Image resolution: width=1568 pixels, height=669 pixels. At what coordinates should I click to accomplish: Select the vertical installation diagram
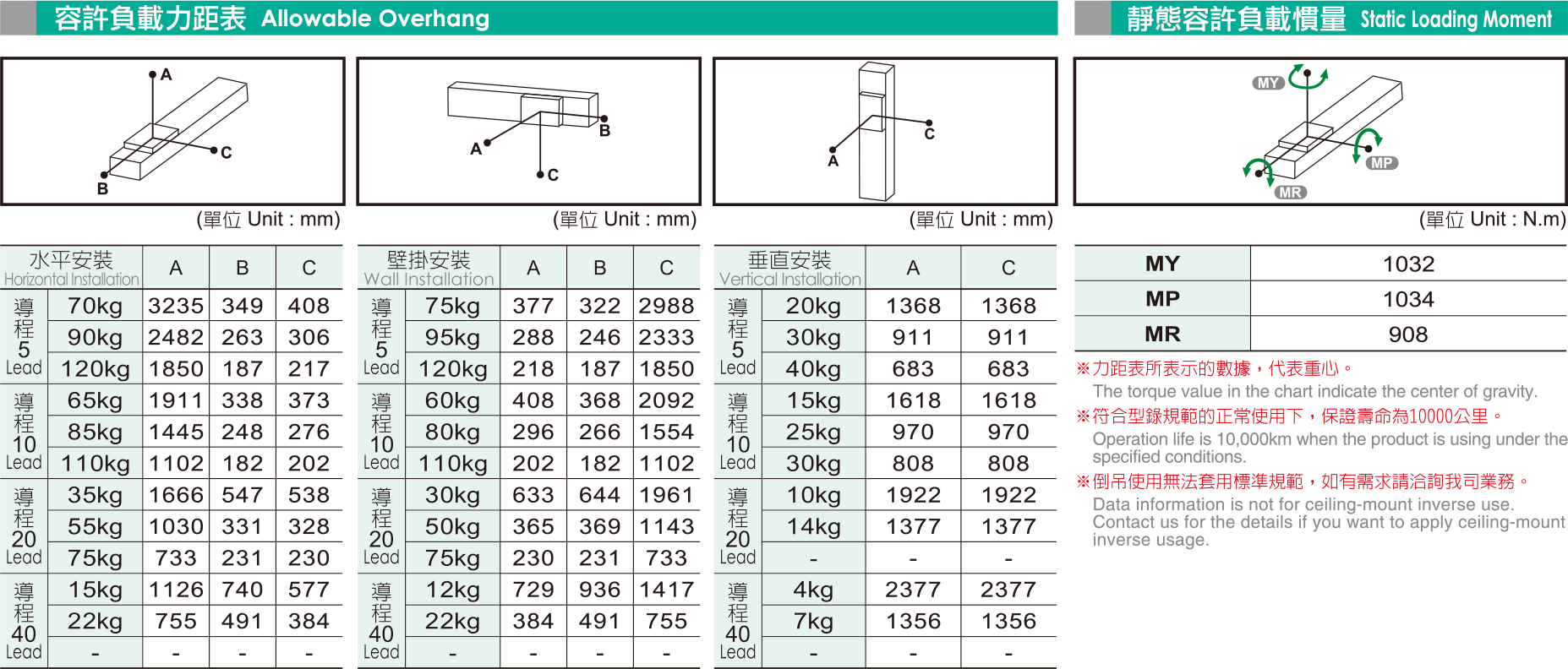(x=884, y=132)
